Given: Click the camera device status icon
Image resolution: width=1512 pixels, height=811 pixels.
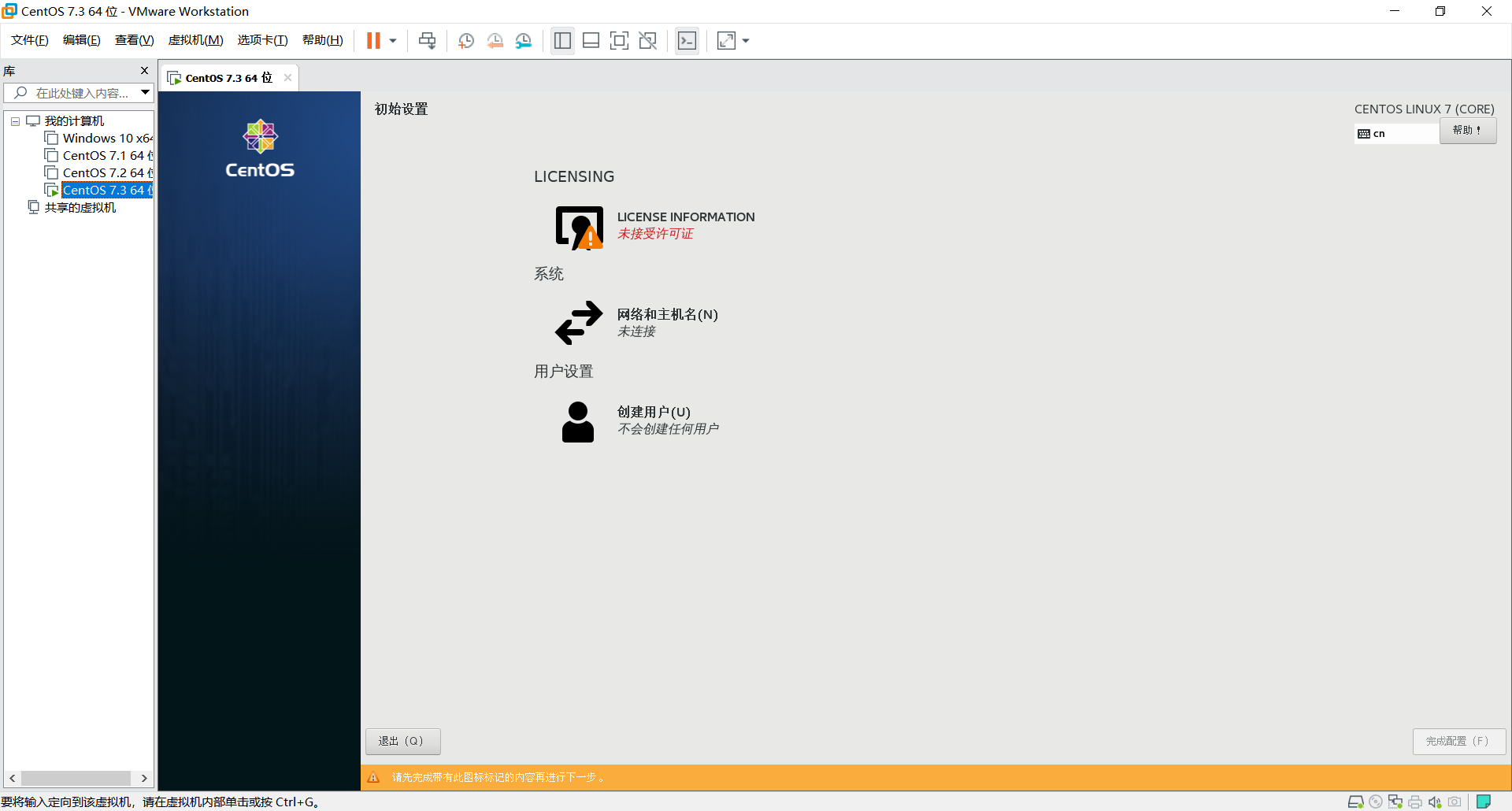Looking at the screenshot, I should [1455, 802].
